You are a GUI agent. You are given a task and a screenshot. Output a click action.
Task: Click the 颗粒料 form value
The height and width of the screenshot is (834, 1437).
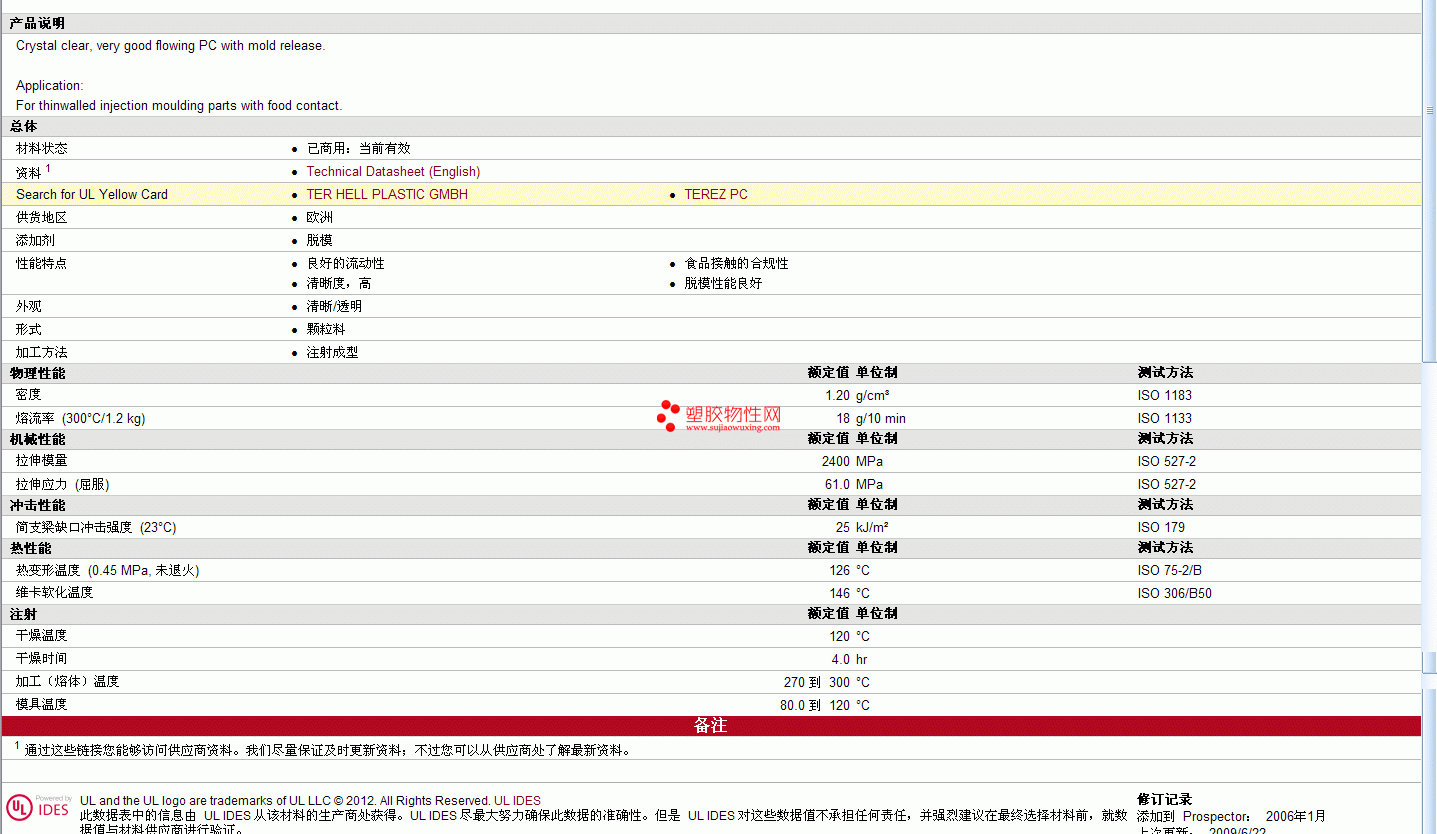click(x=326, y=330)
